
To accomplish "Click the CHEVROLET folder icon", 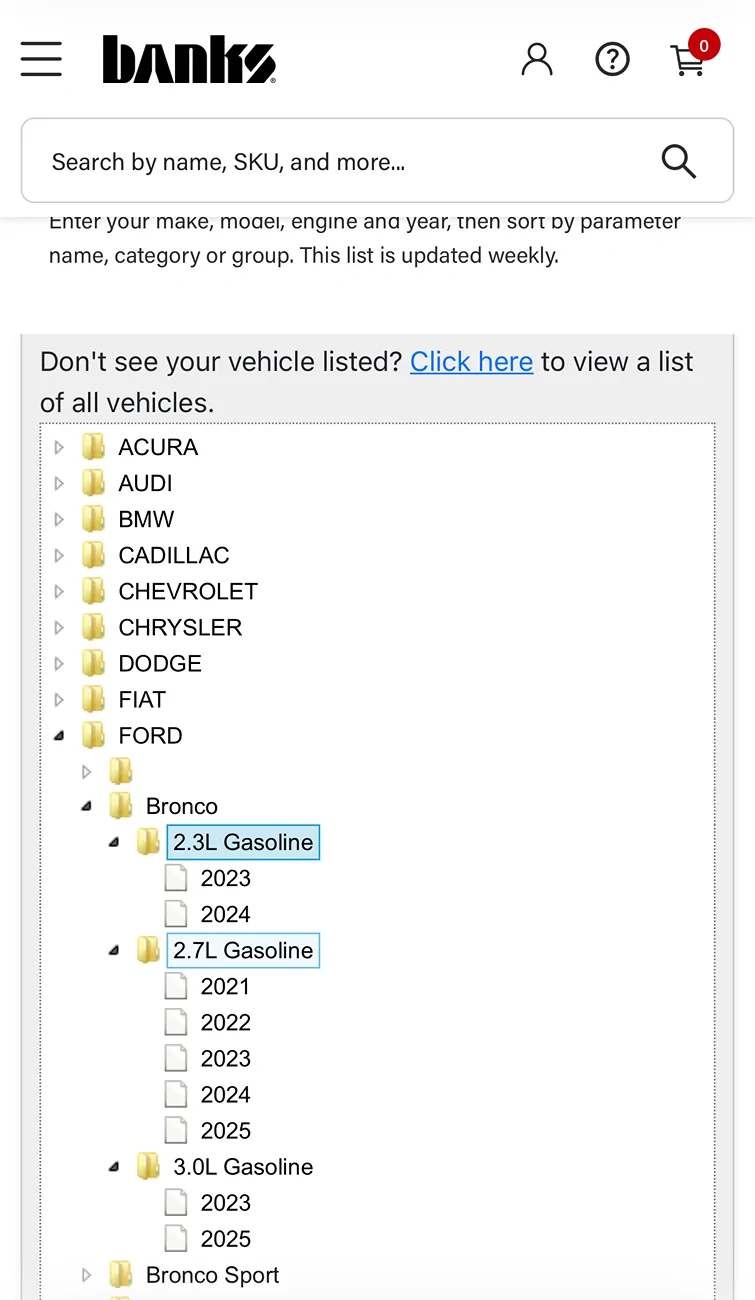I will tap(93, 591).
